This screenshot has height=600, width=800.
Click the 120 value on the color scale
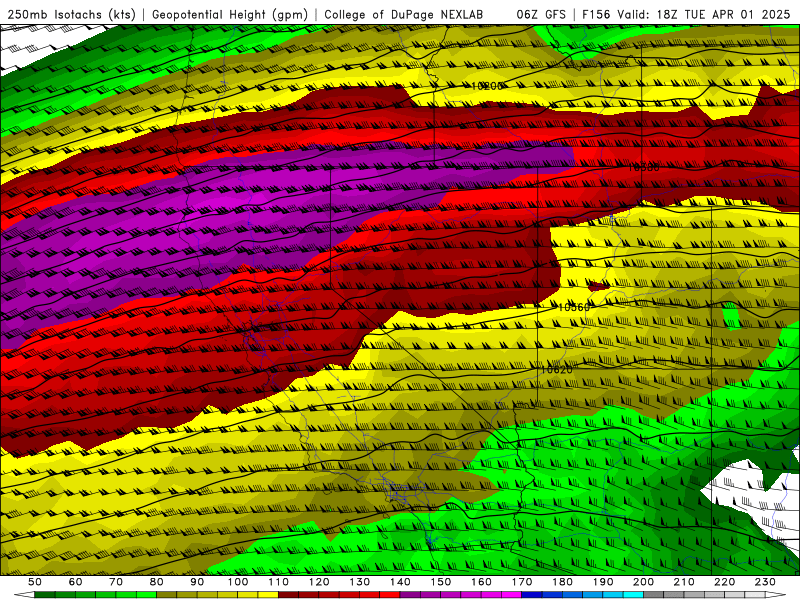tap(319, 582)
